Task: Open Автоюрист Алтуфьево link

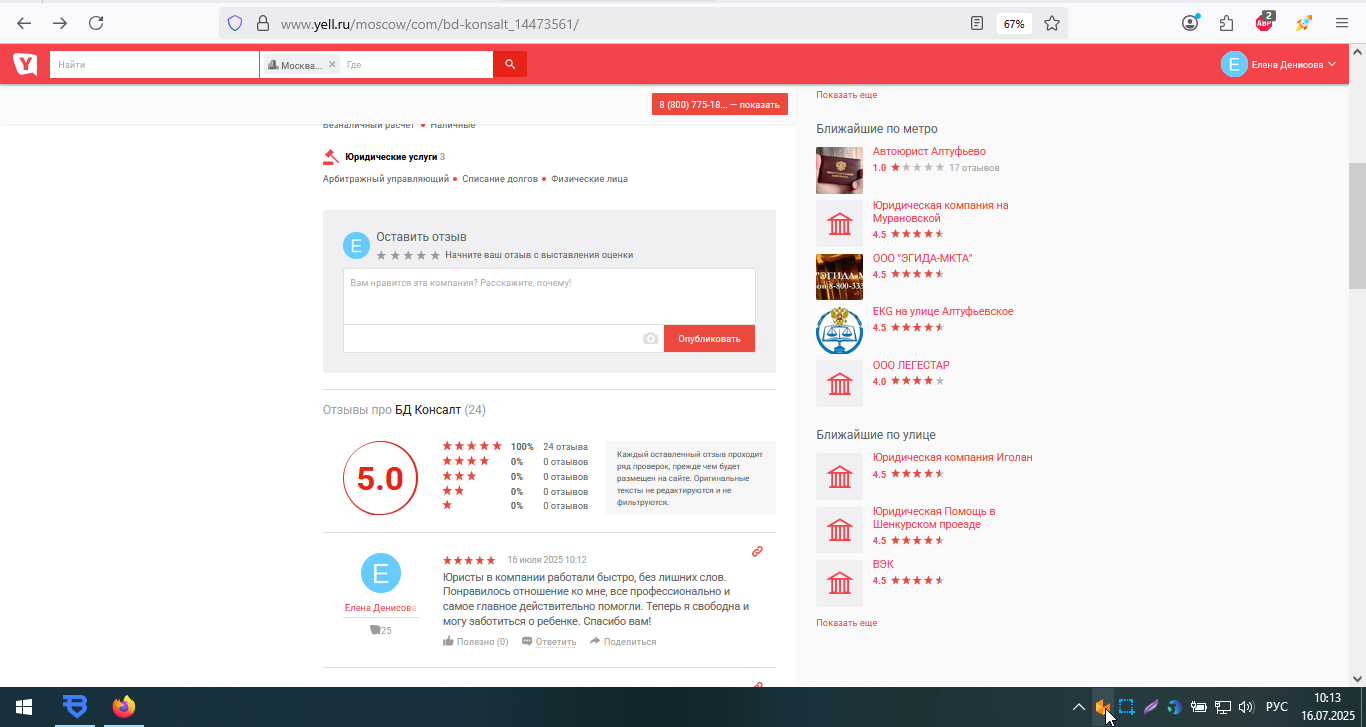Action: point(929,152)
